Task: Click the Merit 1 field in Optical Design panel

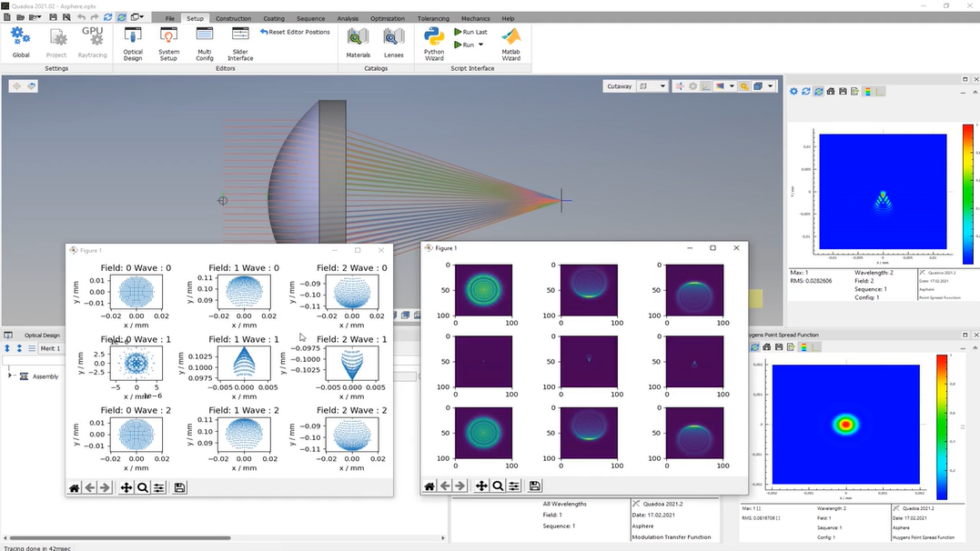Action: coord(51,348)
